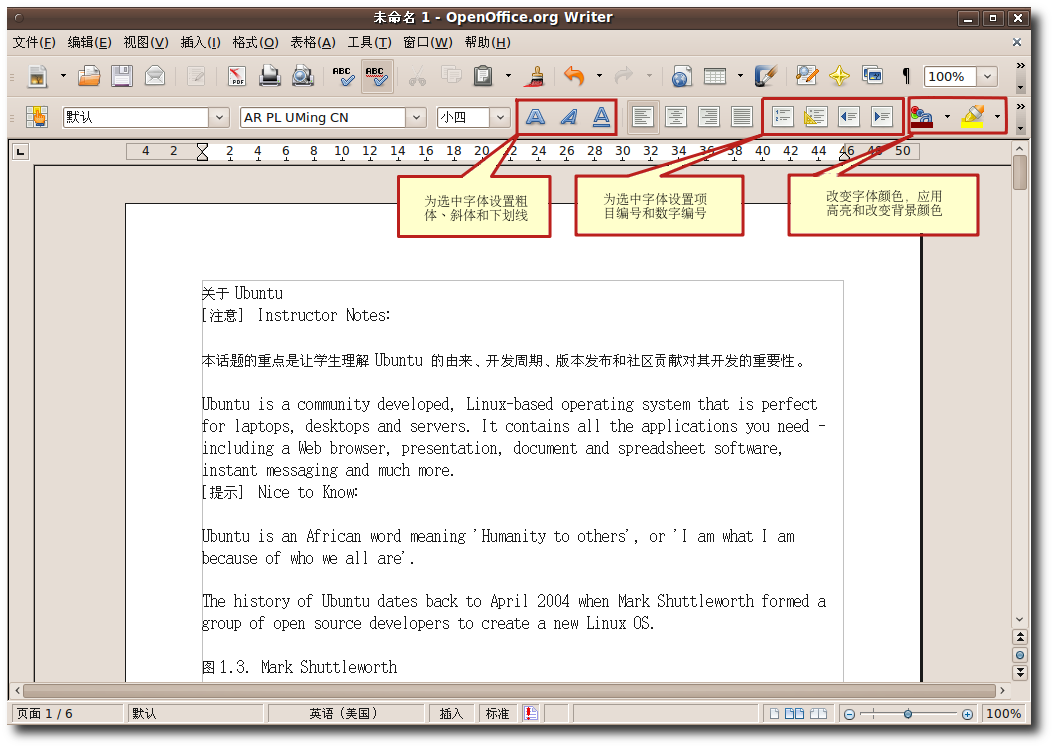Insert a Table using the grid icon
Viewport: 1054px width, 748px height.
pos(715,76)
